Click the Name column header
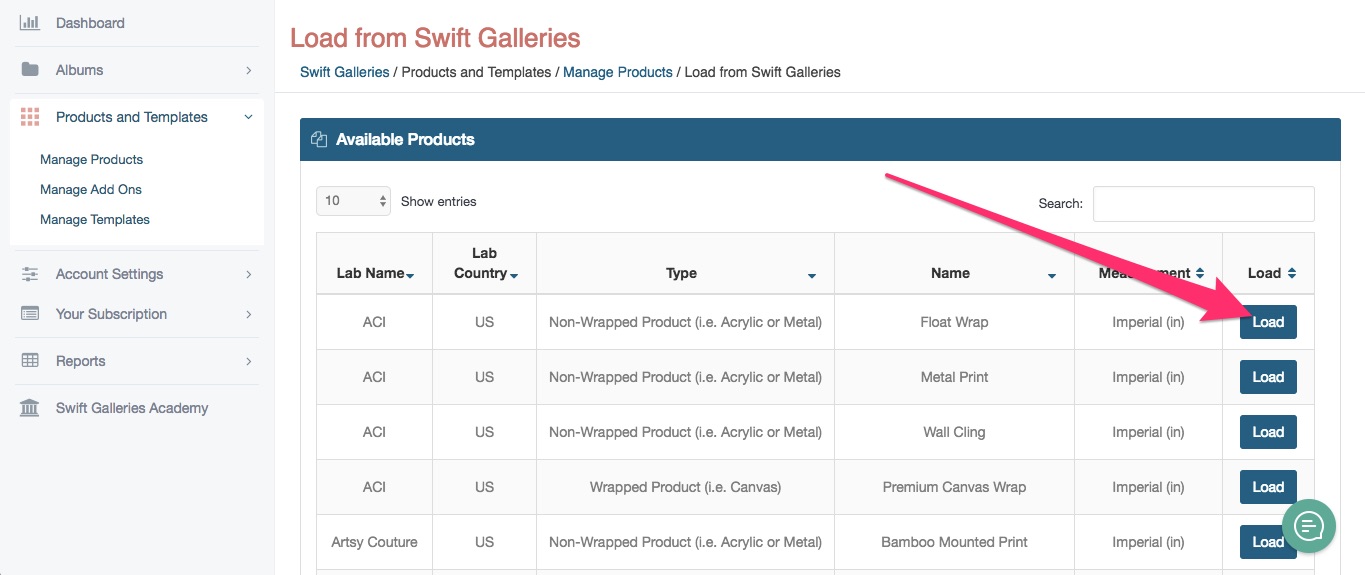Screen dimensions: 1365x575 (954, 264)
